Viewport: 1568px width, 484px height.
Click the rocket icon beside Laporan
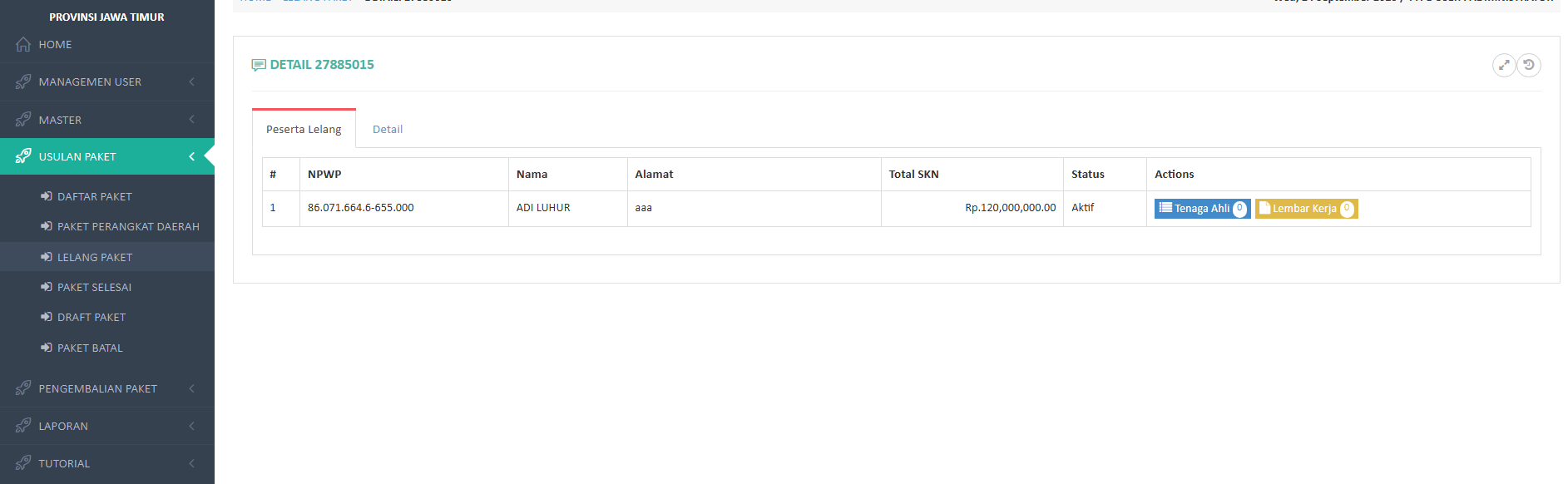tap(23, 426)
